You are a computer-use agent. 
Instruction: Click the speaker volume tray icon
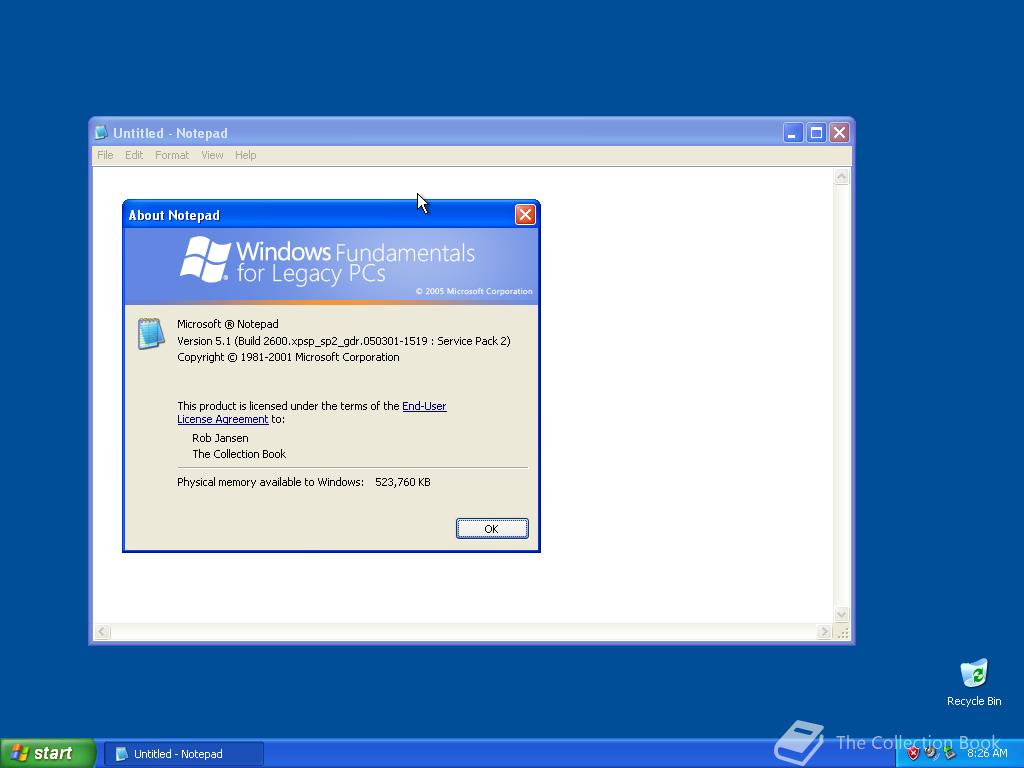coord(931,753)
